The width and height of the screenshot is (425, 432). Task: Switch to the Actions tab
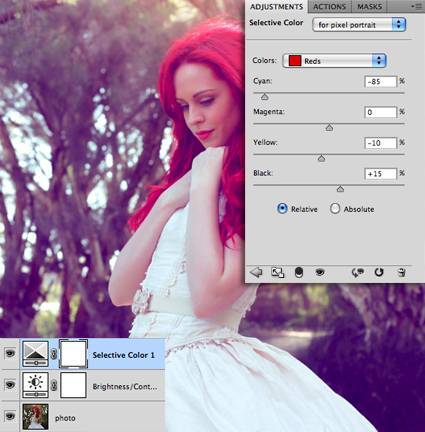pyautogui.click(x=329, y=7)
